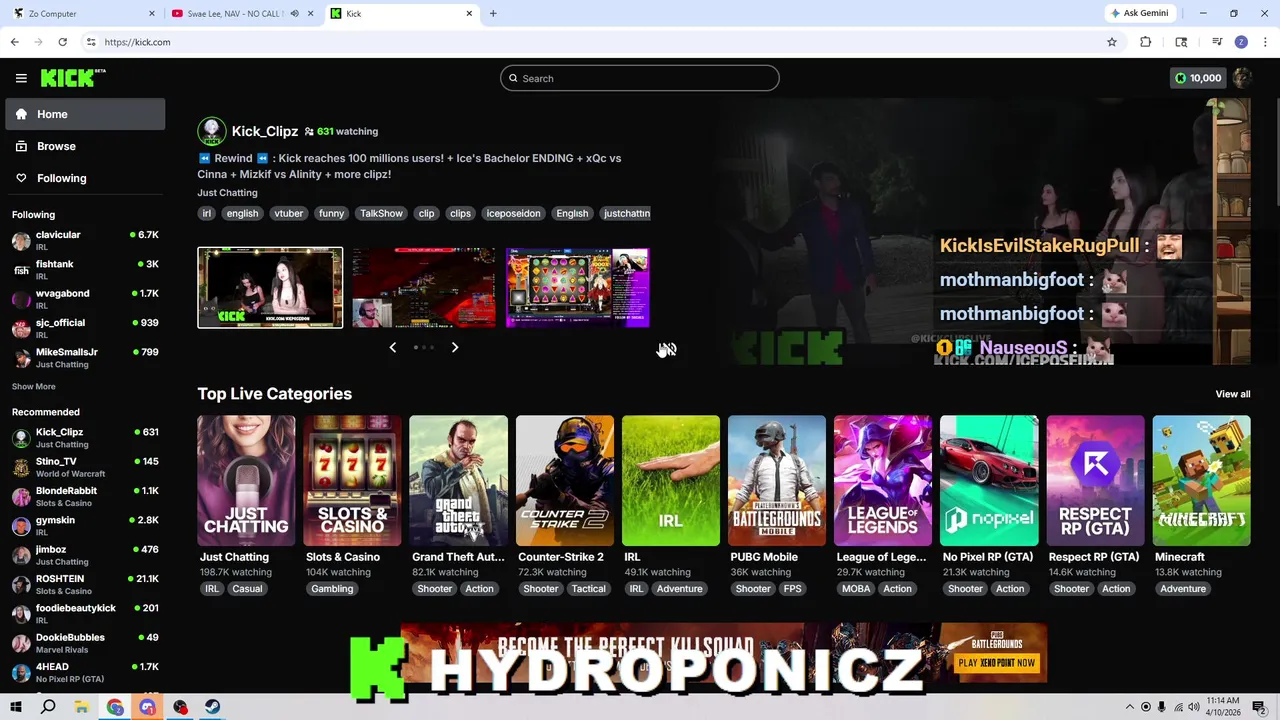Open MikeSmallsJr channel in sidebar
1280x720 pixels.
tap(85, 358)
